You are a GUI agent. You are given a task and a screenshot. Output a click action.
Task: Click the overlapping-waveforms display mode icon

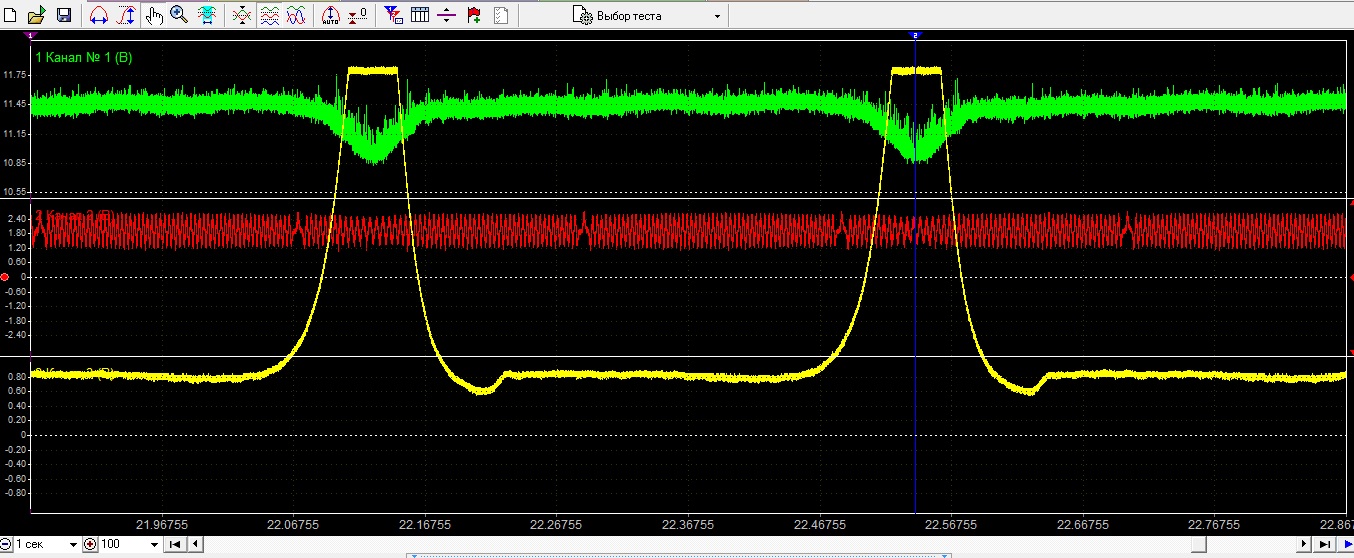coord(242,15)
